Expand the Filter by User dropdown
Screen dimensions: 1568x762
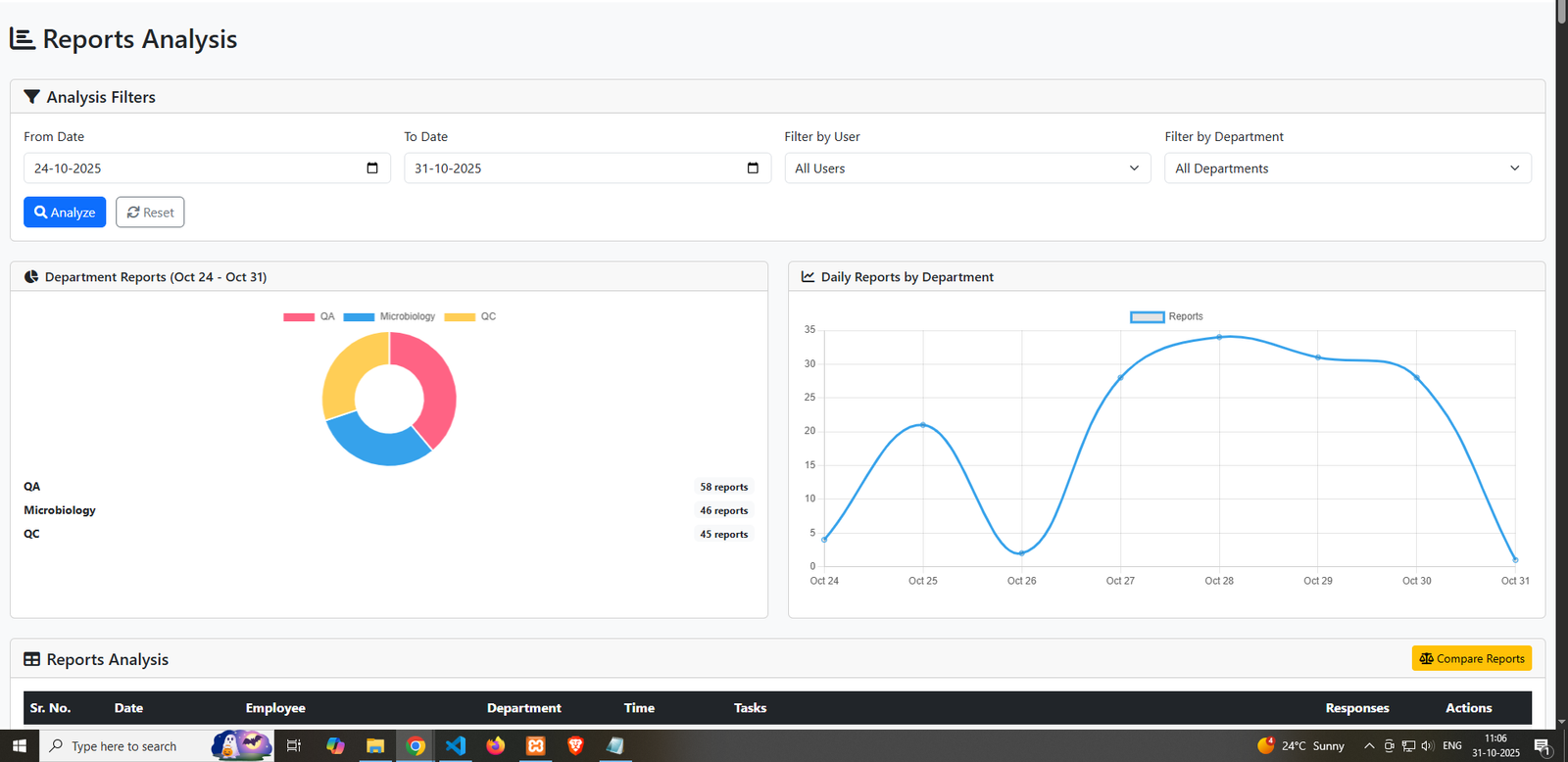tap(967, 168)
